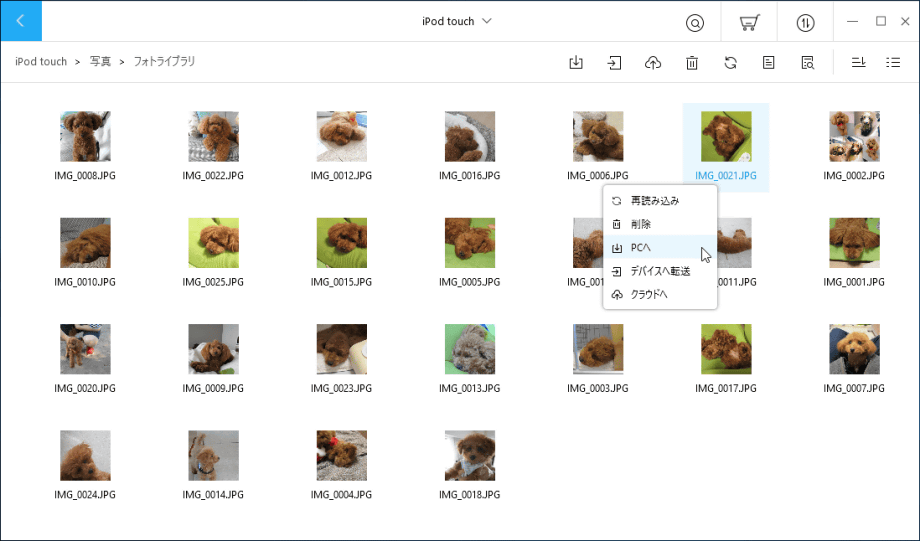Click the back arrow button
Image resolution: width=920 pixels, height=541 pixels.
point(21,21)
